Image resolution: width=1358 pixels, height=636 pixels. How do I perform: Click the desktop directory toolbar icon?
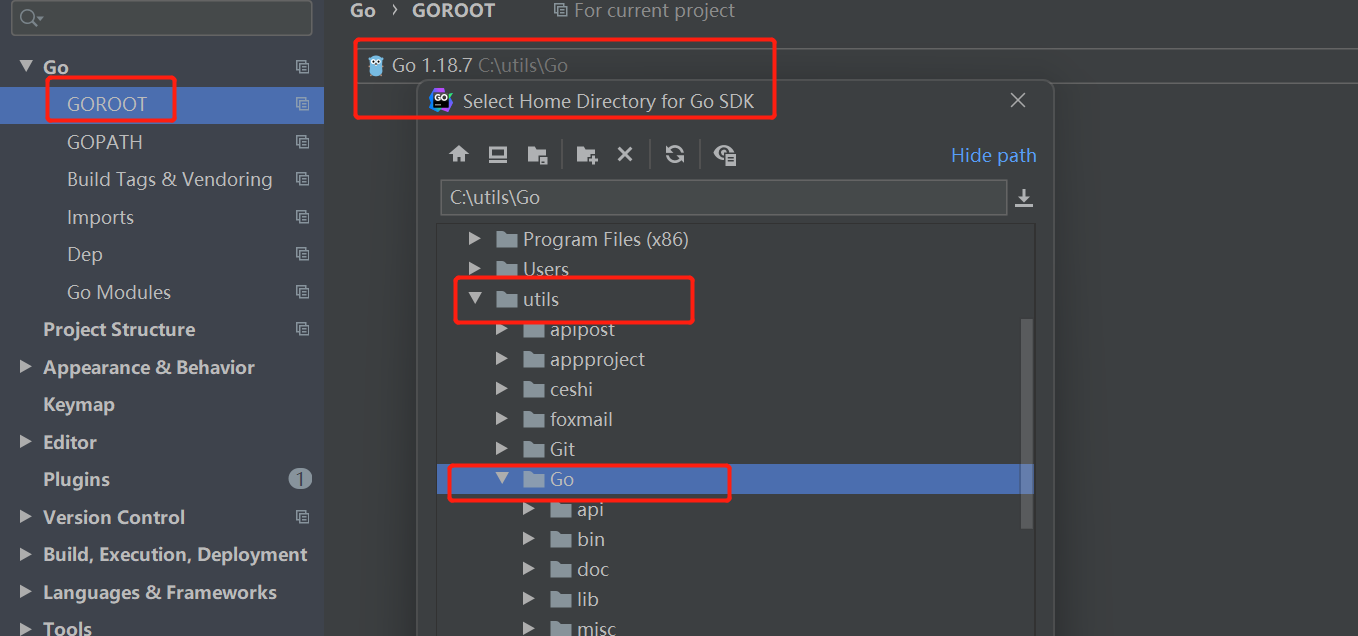498,154
